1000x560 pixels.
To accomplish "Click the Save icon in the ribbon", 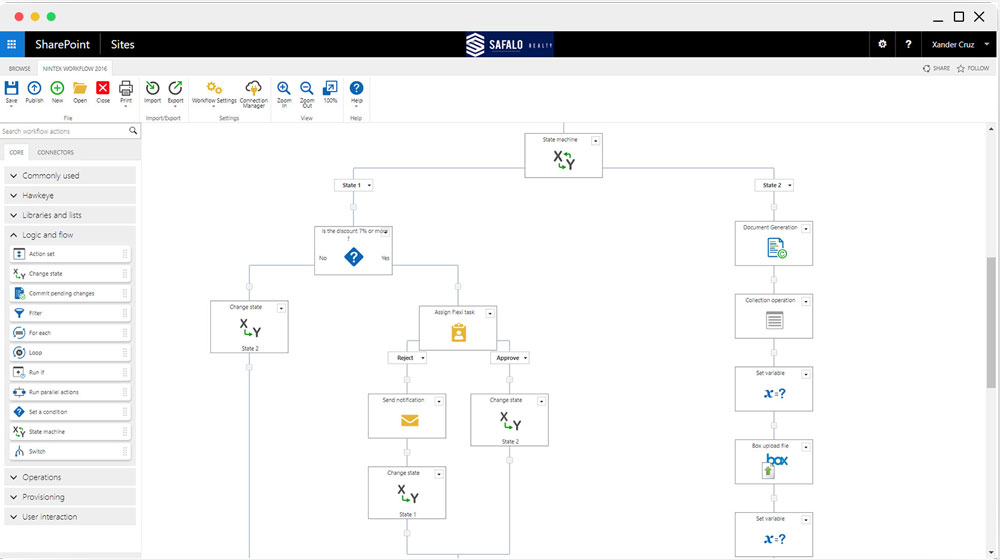I will [11, 89].
